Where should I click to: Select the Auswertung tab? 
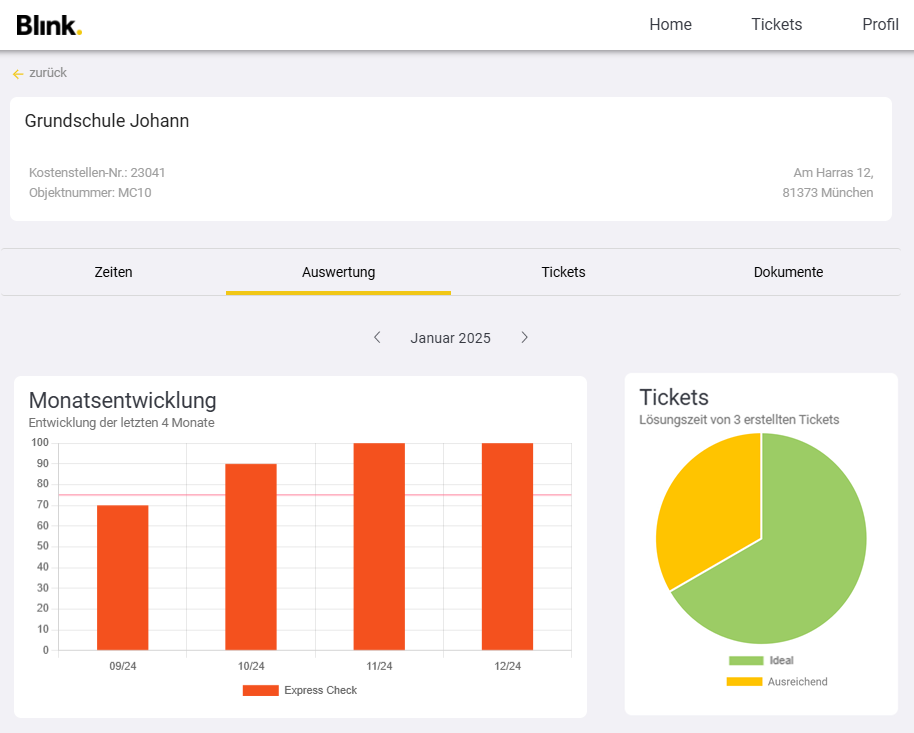coord(338,272)
